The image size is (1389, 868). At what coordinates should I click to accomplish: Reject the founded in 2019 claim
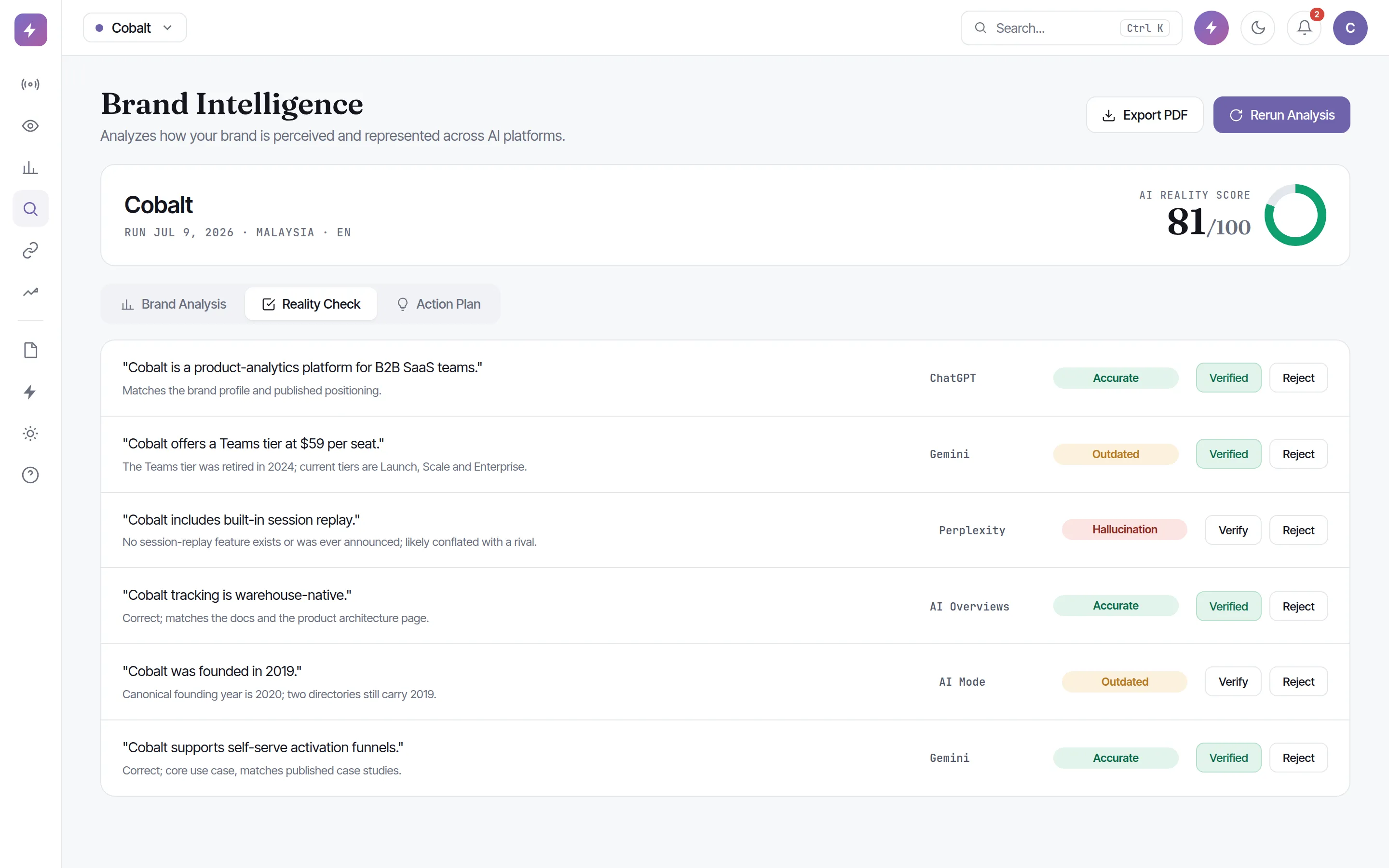1298,681
